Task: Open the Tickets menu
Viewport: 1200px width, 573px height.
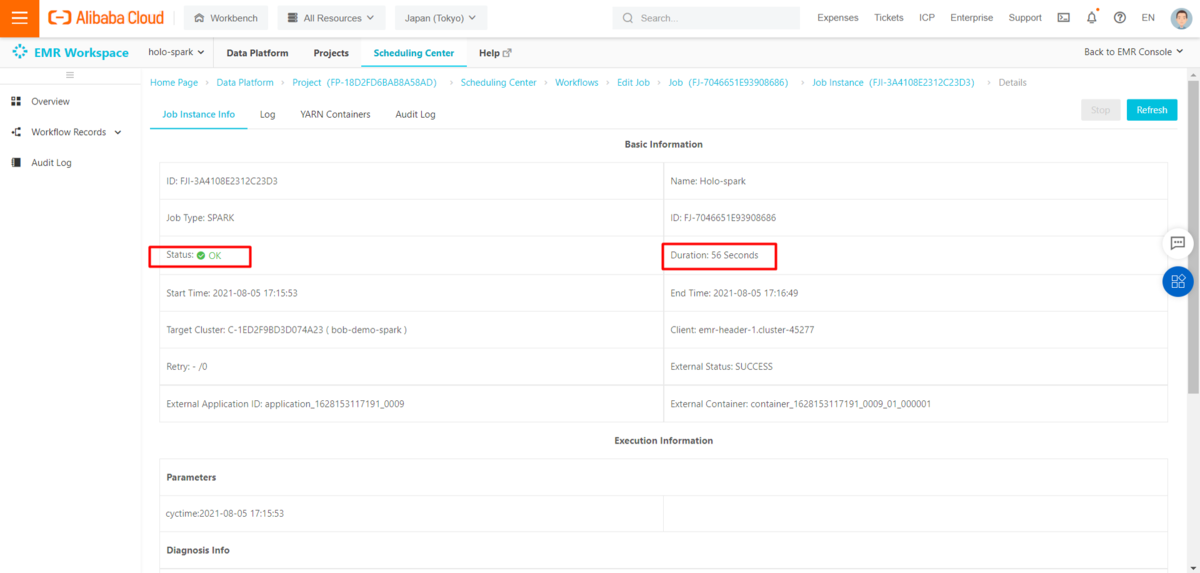Action: tap(889, 18)
